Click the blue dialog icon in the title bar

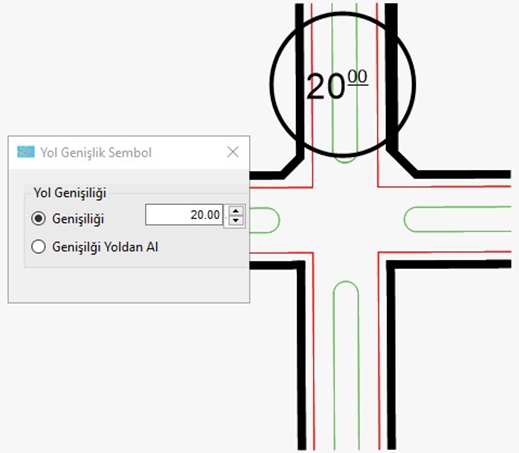26,152
